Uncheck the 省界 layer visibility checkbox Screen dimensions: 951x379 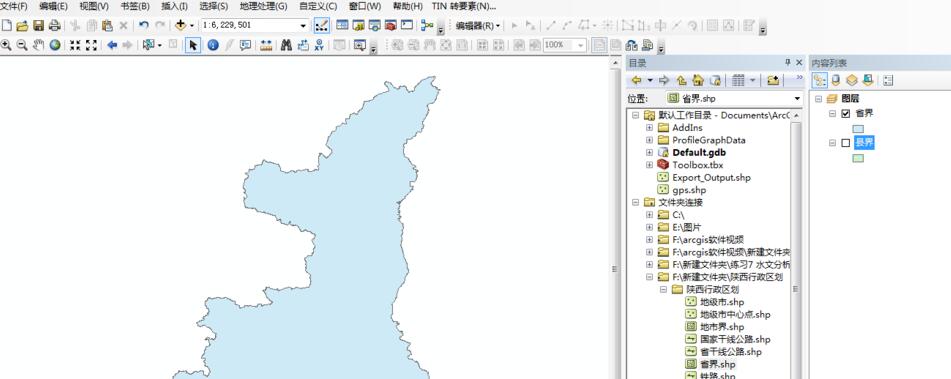(x=846, y=113)
